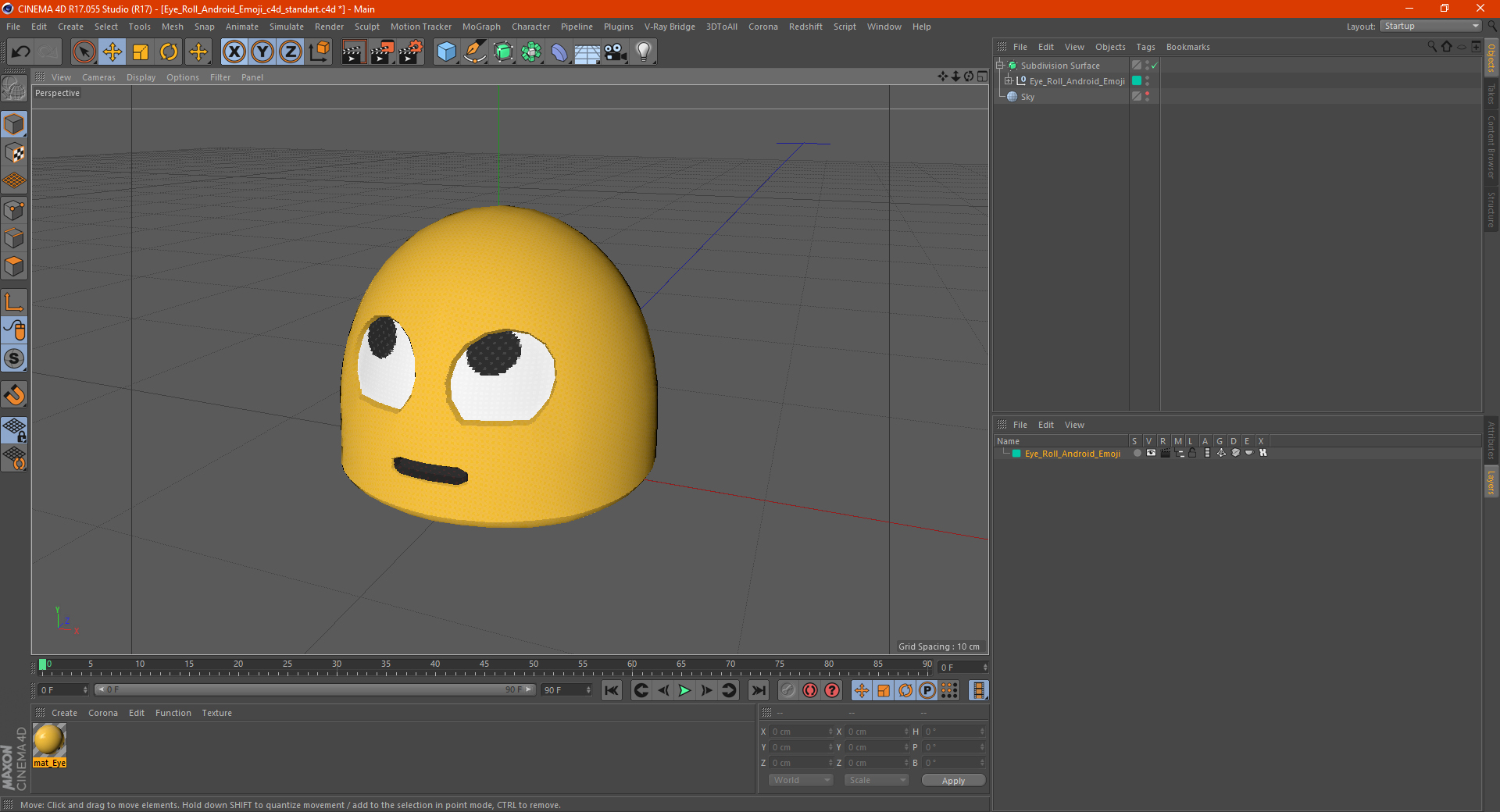Image resolution: width=1500 pixels, height=812 pixels.
Task: Open the MoGraph menu
Action: [481, 27]
